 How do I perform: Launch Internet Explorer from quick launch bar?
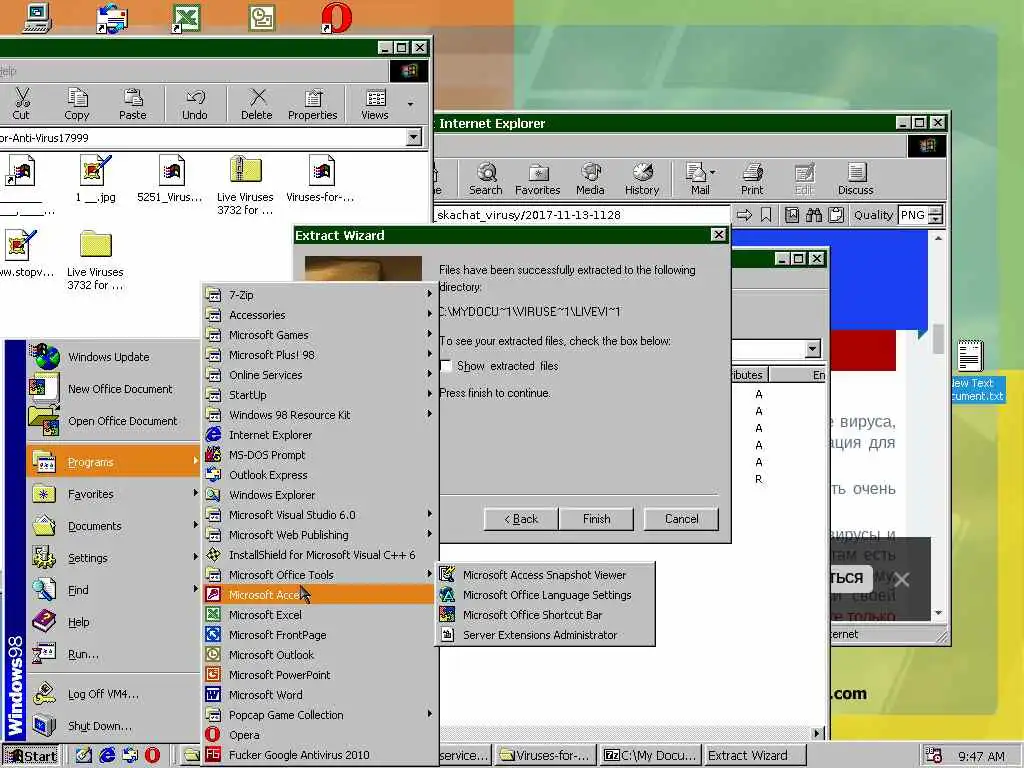[107, 755]
